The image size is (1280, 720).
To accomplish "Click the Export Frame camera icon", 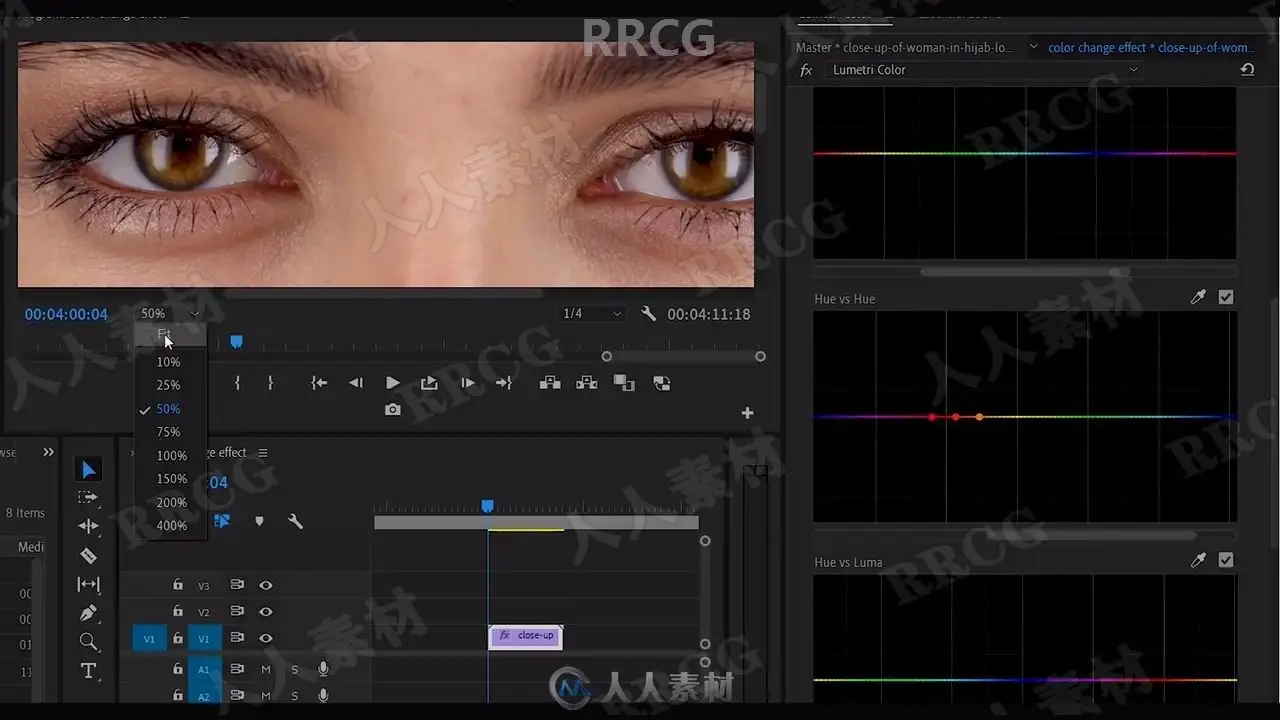I will (x=393, y=410).
